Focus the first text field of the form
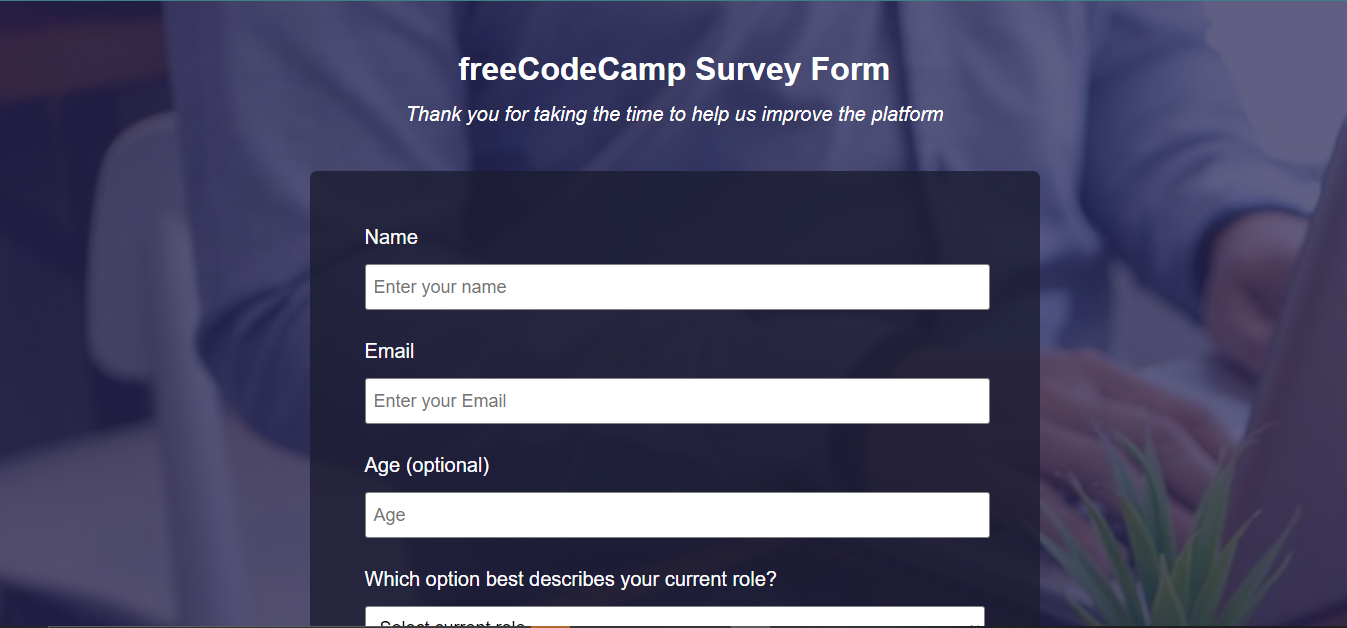This screenshot has width=1347, height=628. (677, 286)
